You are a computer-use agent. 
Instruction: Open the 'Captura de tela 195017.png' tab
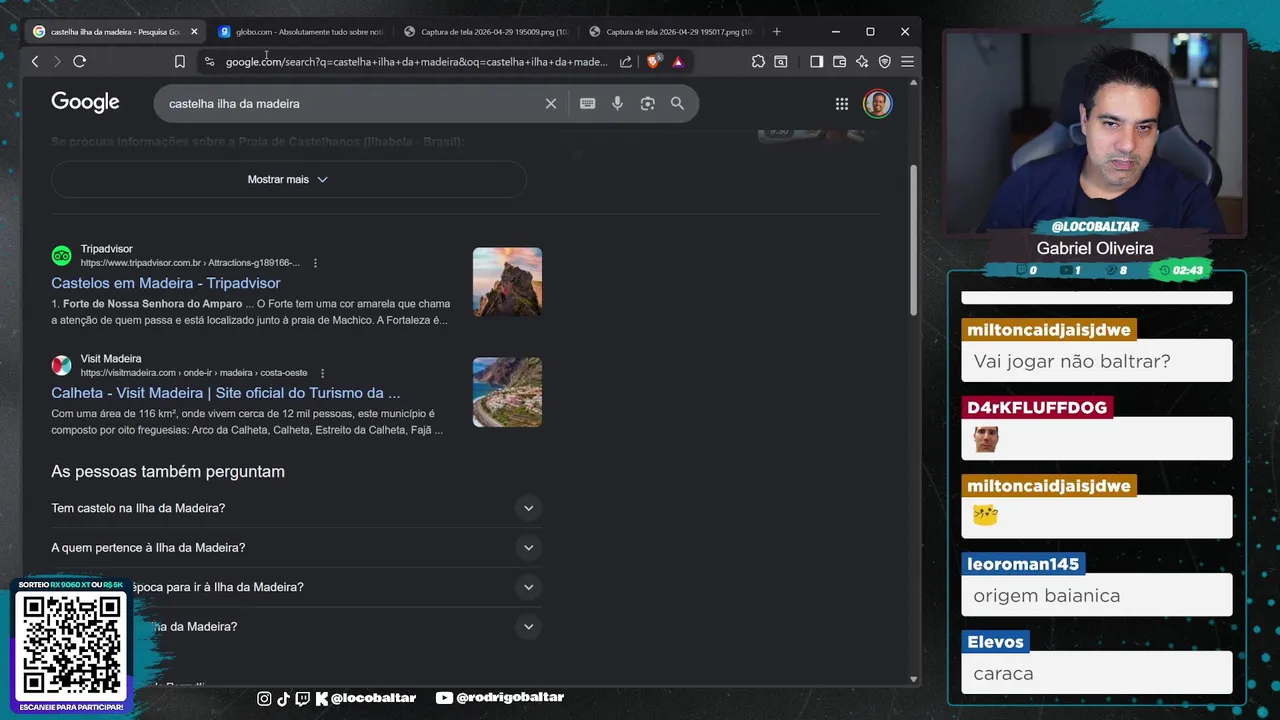pyautogui.click(x=671, y=32)
